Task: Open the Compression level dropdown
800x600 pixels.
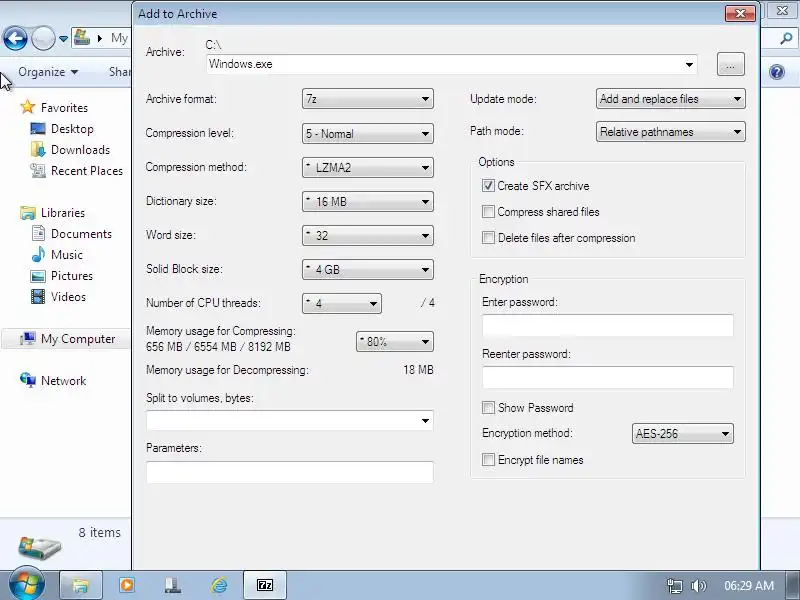Action: [x=367, y=134]
